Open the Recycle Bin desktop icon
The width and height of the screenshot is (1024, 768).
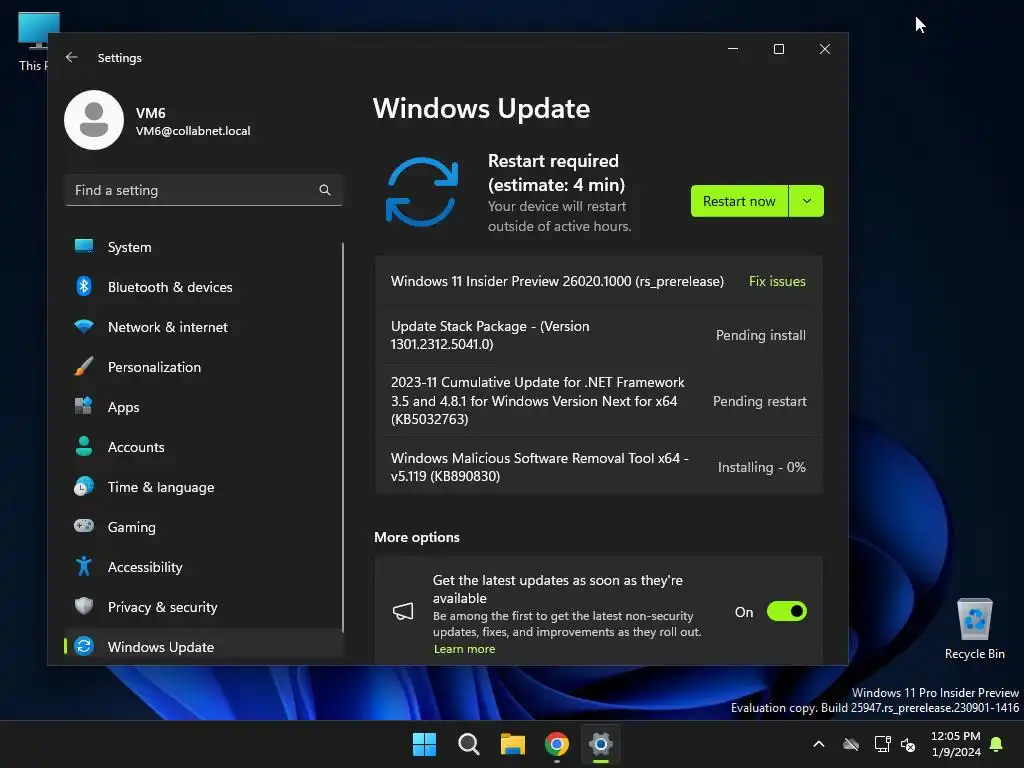[x=974, y=628]
